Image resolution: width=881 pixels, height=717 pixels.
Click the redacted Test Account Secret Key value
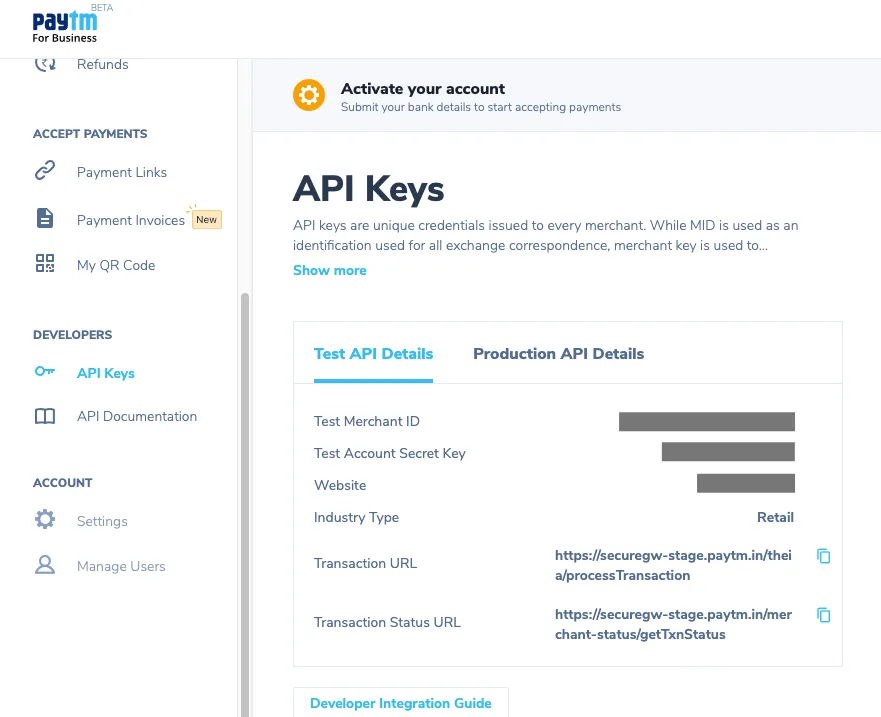728,452
